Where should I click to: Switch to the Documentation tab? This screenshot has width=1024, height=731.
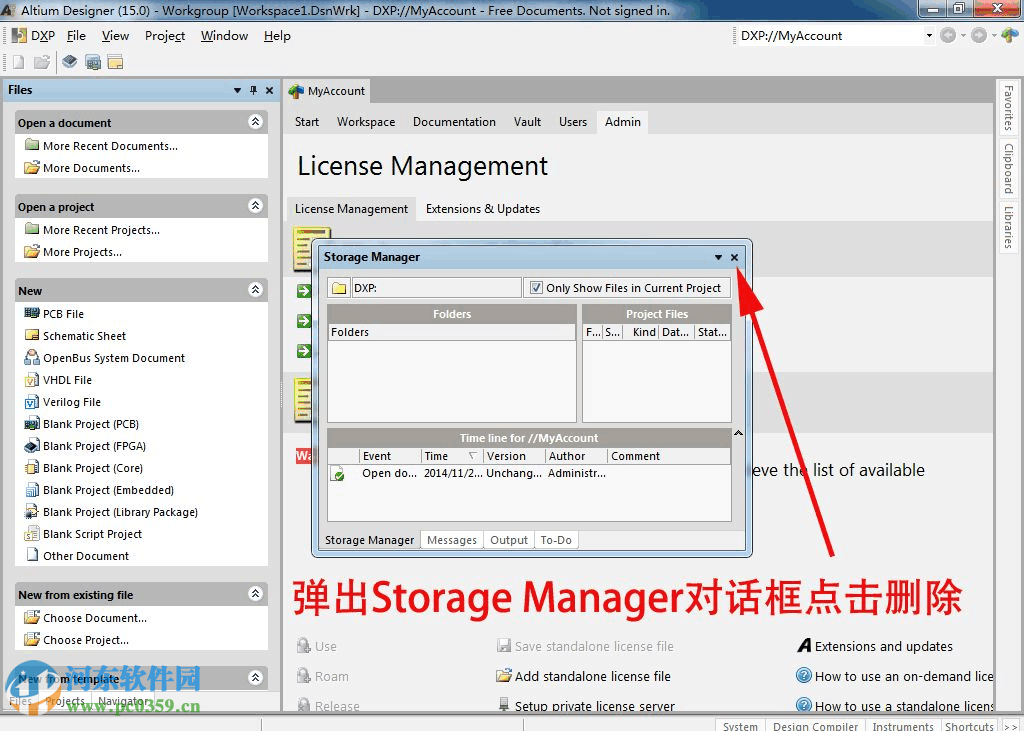pyautogui.click(x=454, y=121)
